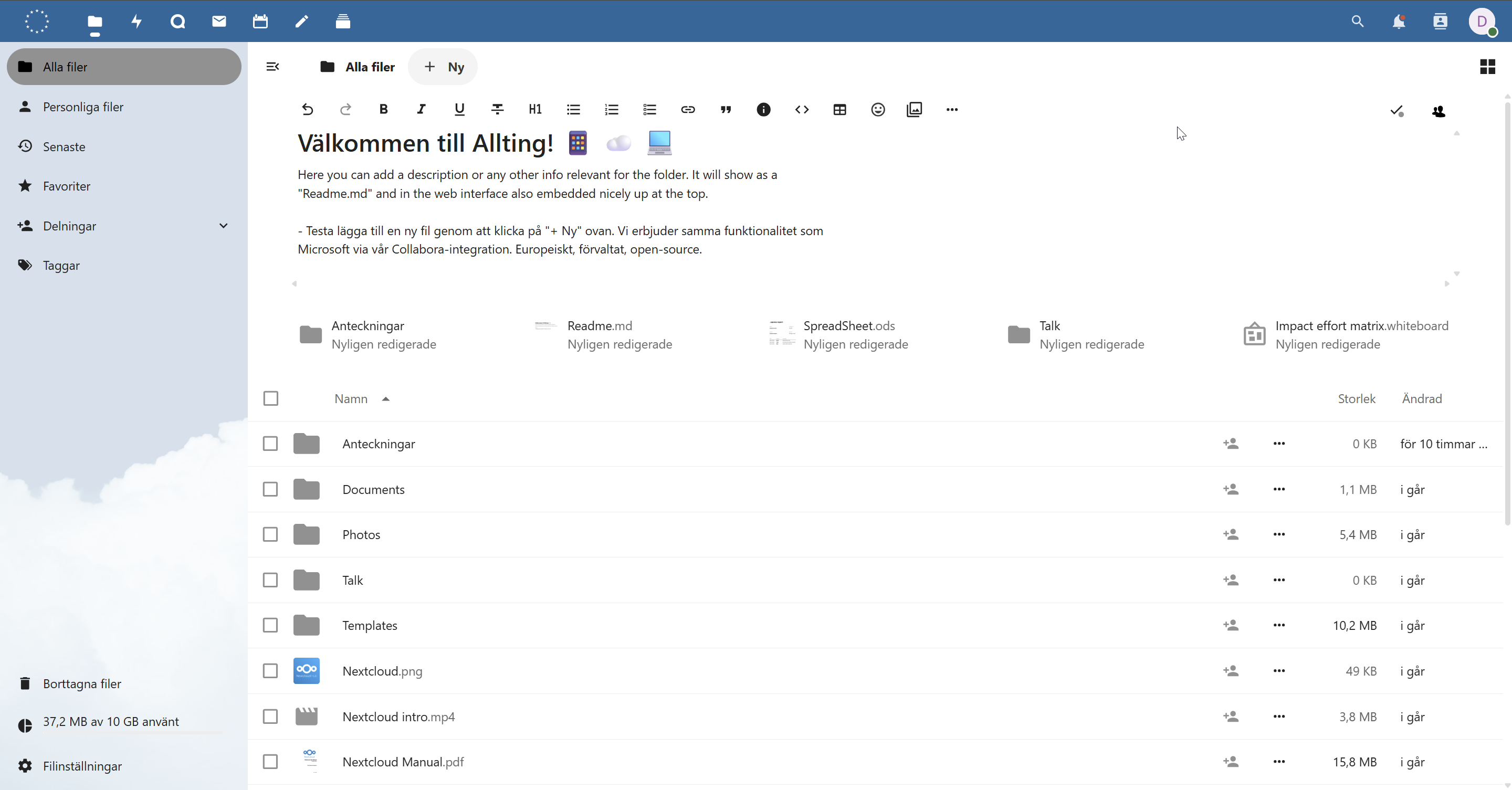Open Favoriter in the sidebar
This screenshot has height=790, width=1512.
tap(66, 186)
